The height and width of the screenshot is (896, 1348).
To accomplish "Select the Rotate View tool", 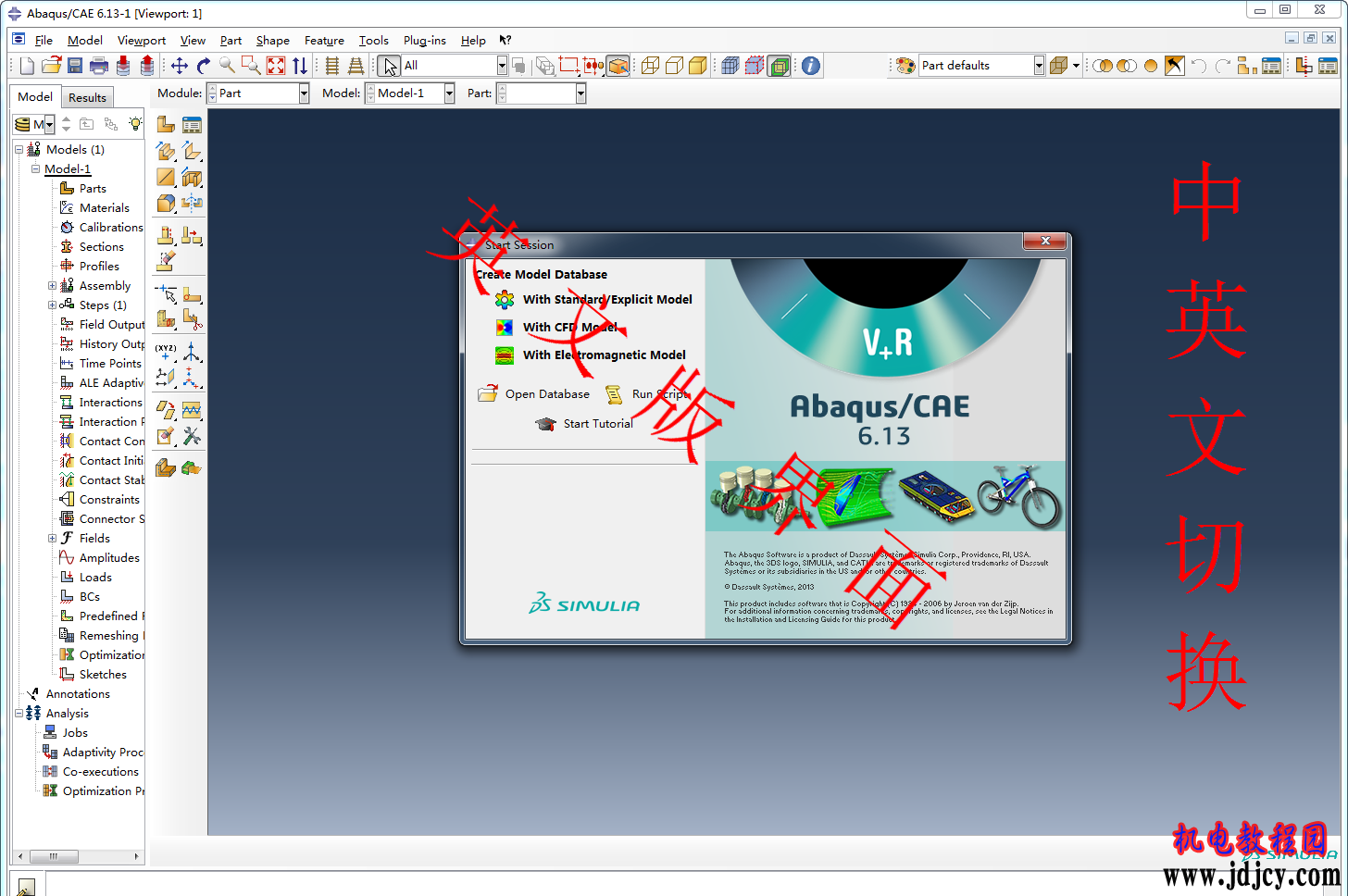I will pyautogui.click(x=204, y=66).
